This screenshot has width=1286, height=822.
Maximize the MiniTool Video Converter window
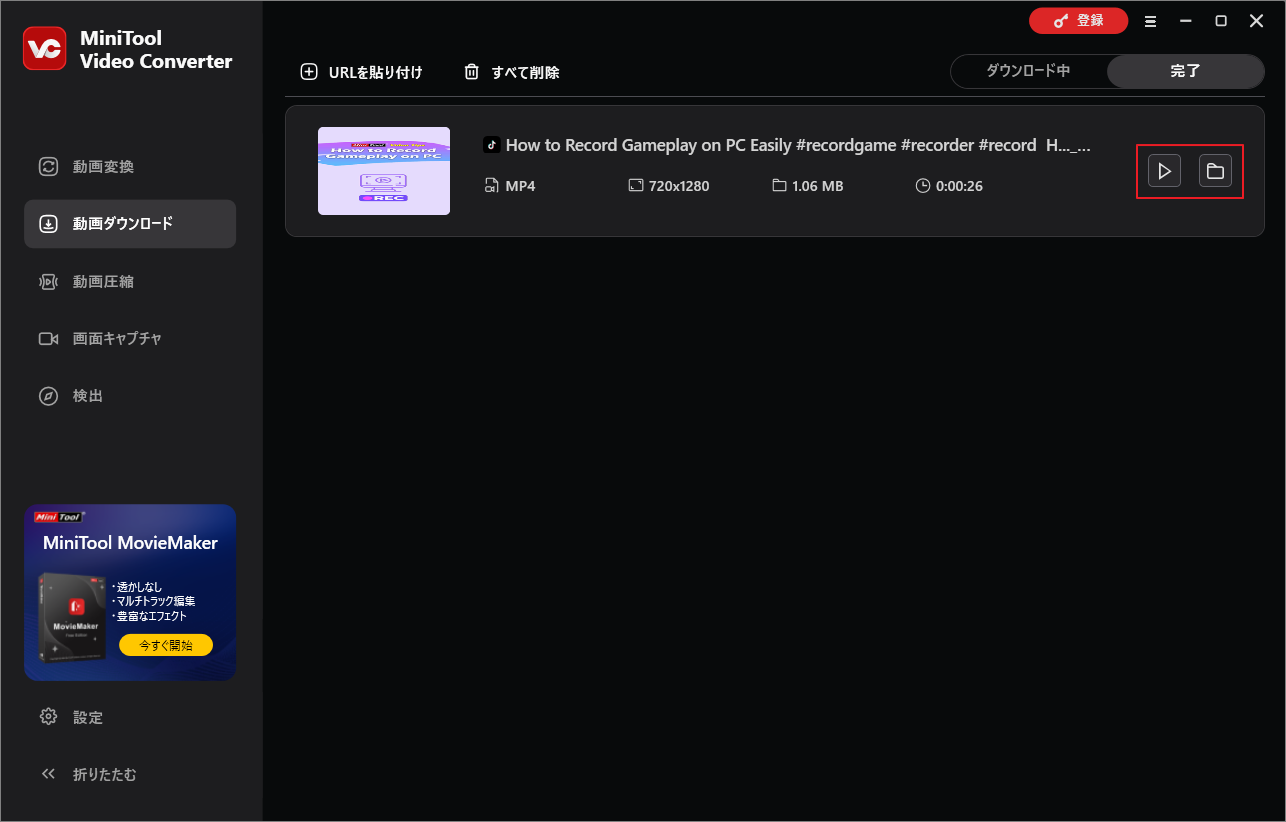coord(1221,21)
